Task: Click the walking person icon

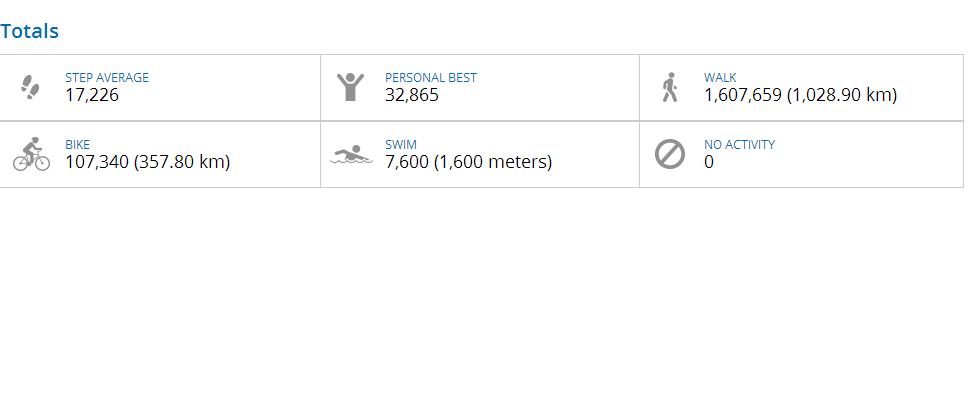Action: [x=670, y=87]
